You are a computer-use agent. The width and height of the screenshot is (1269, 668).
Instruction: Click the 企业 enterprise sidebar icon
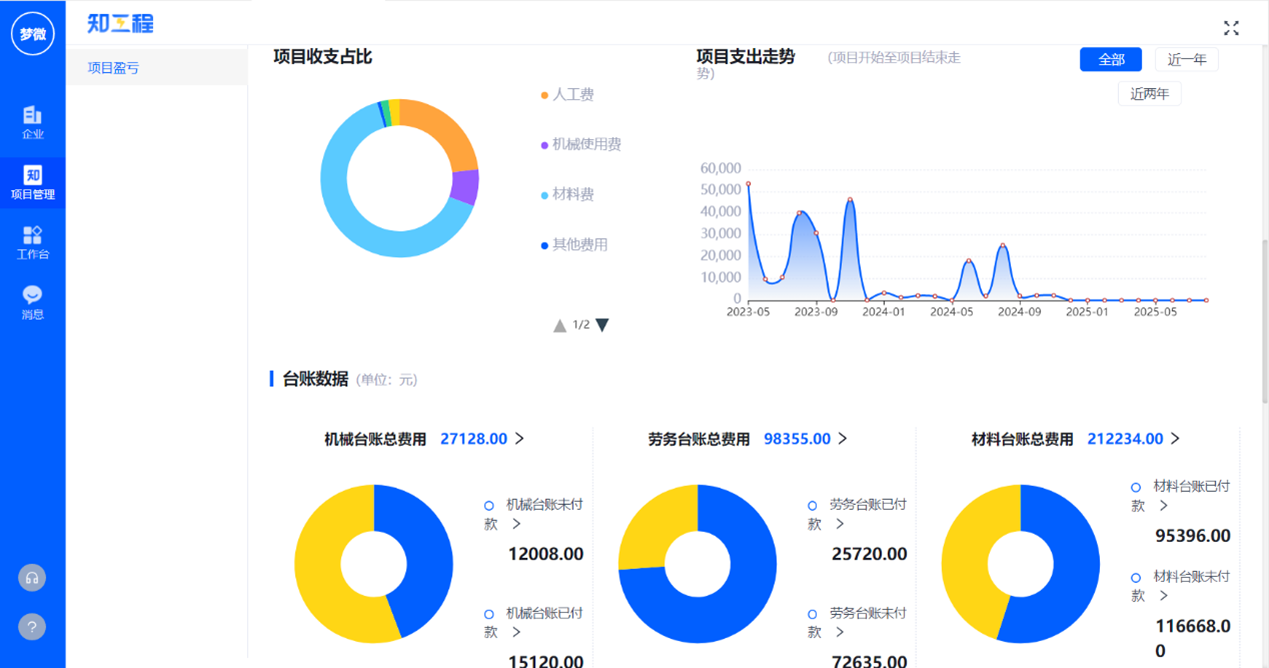32,122
